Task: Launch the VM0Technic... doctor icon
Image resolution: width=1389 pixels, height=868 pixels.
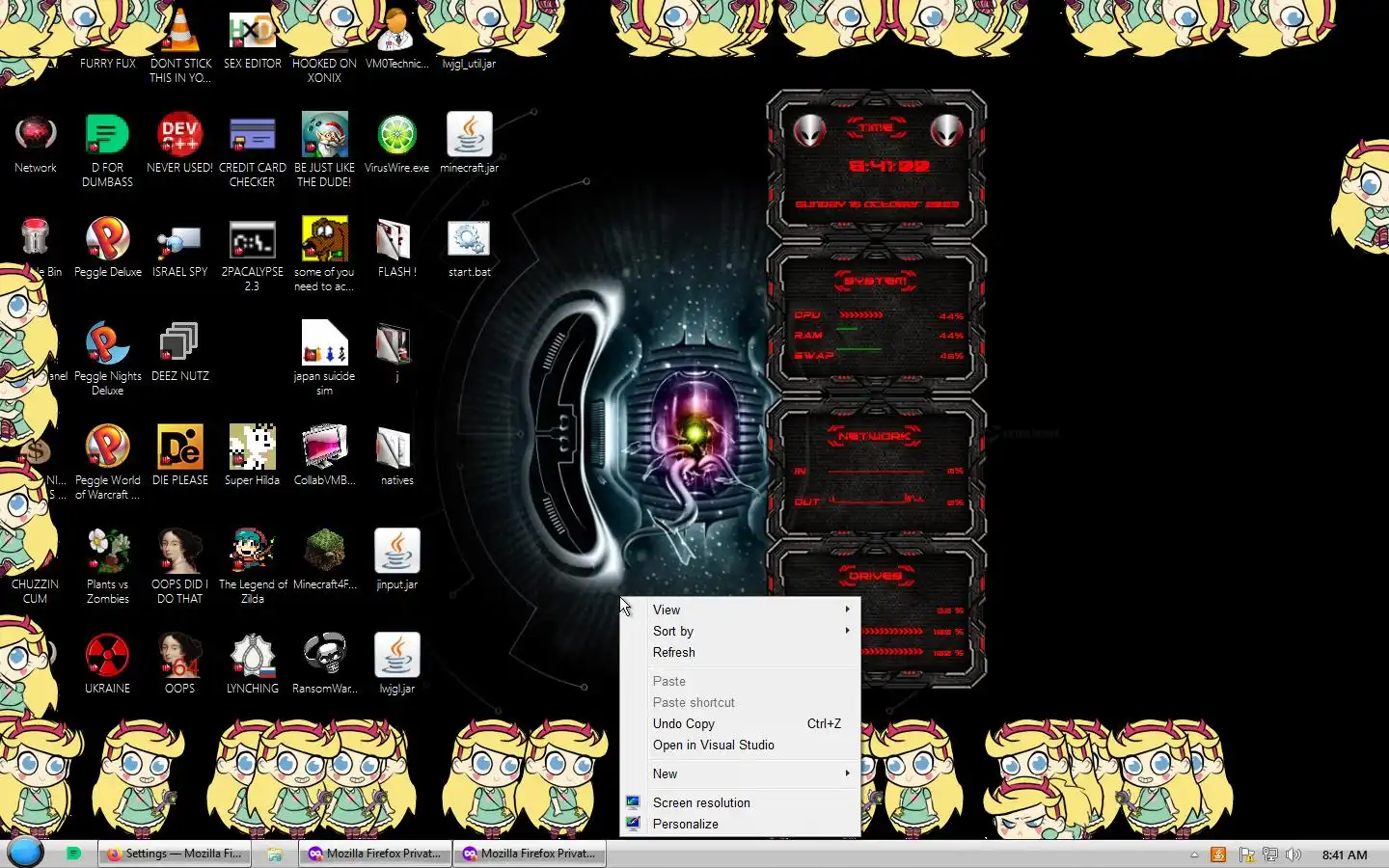Action: point(395,31)
